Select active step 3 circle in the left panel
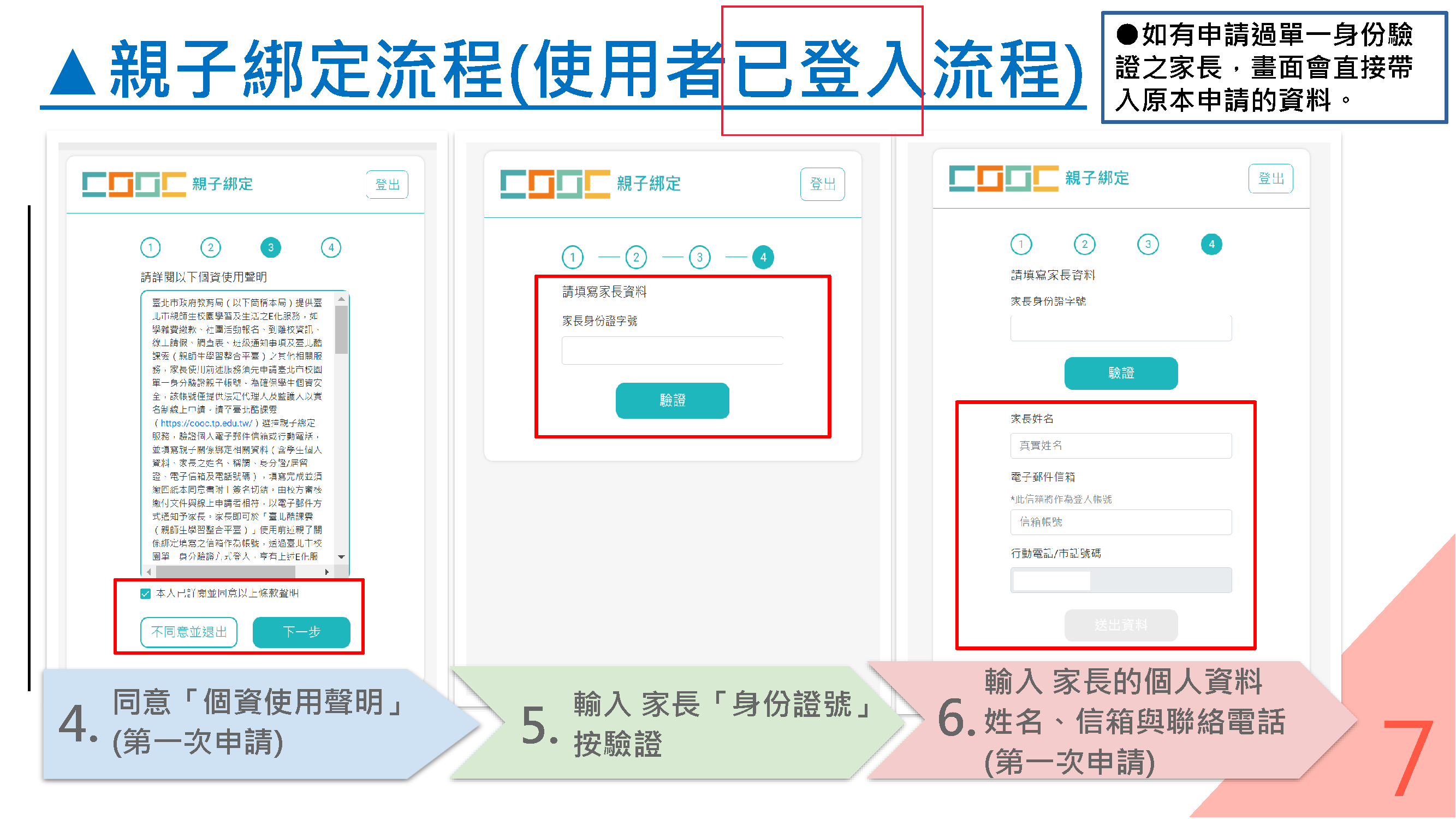Viewport: 1456px width, 819px height. [271, 247]
